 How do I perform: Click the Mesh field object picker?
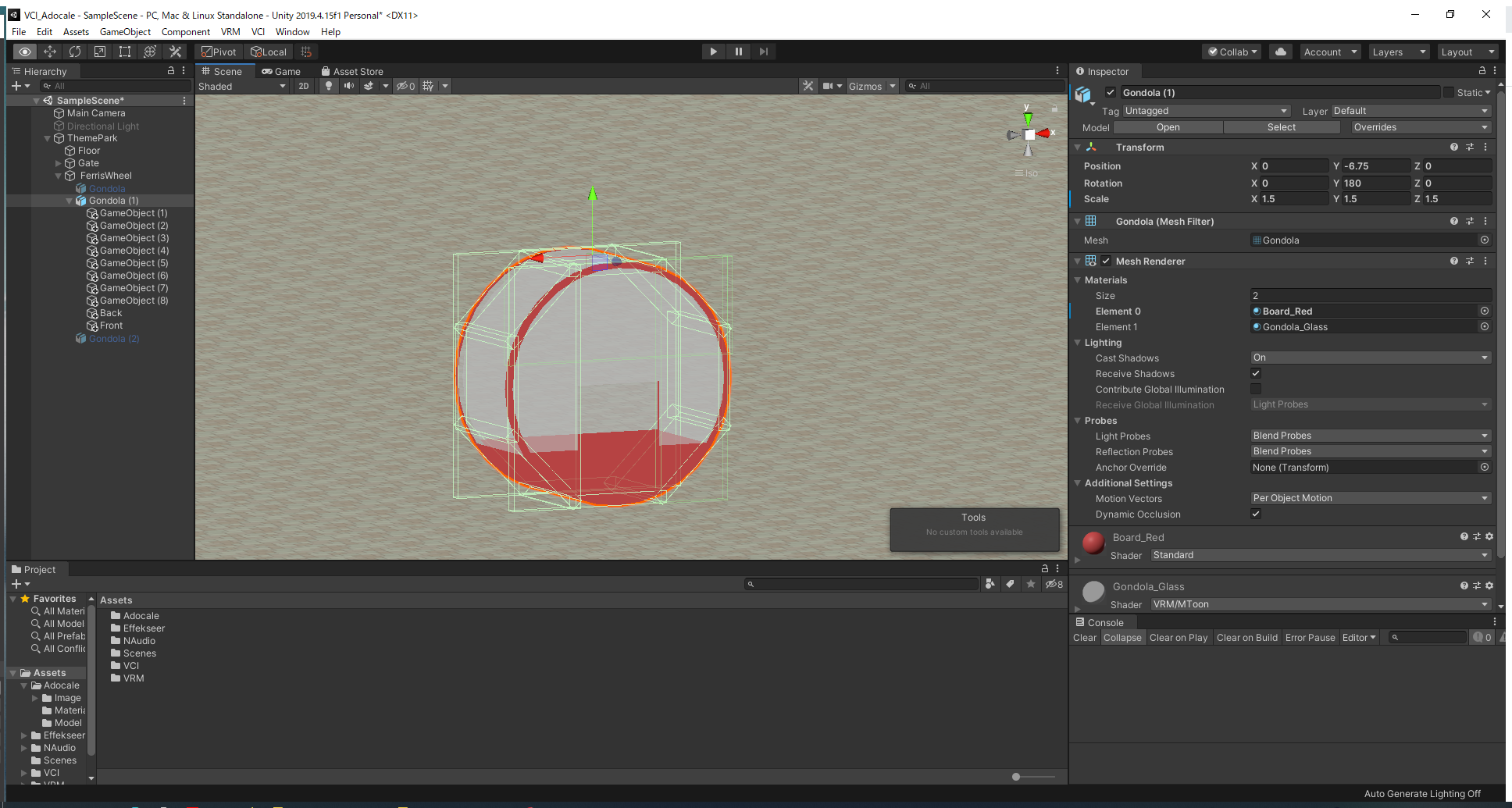click(x=1485, y=240)
